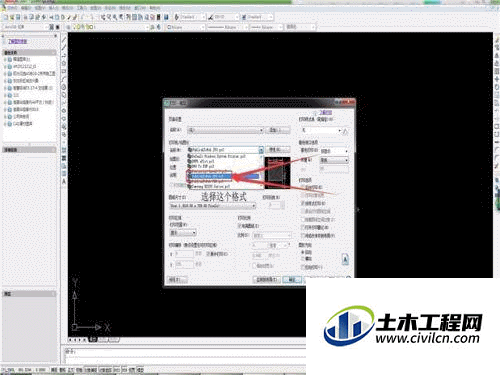
Task: Open the plot style table dropdown
Action: pos(321,131)
